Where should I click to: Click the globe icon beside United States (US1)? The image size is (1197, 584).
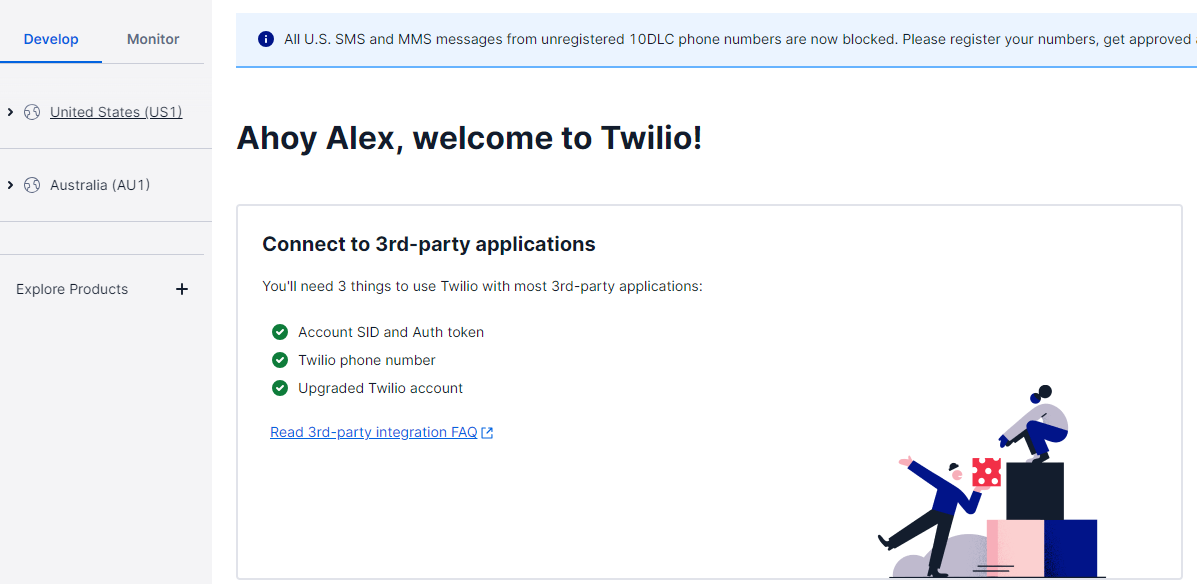(32, 112)
